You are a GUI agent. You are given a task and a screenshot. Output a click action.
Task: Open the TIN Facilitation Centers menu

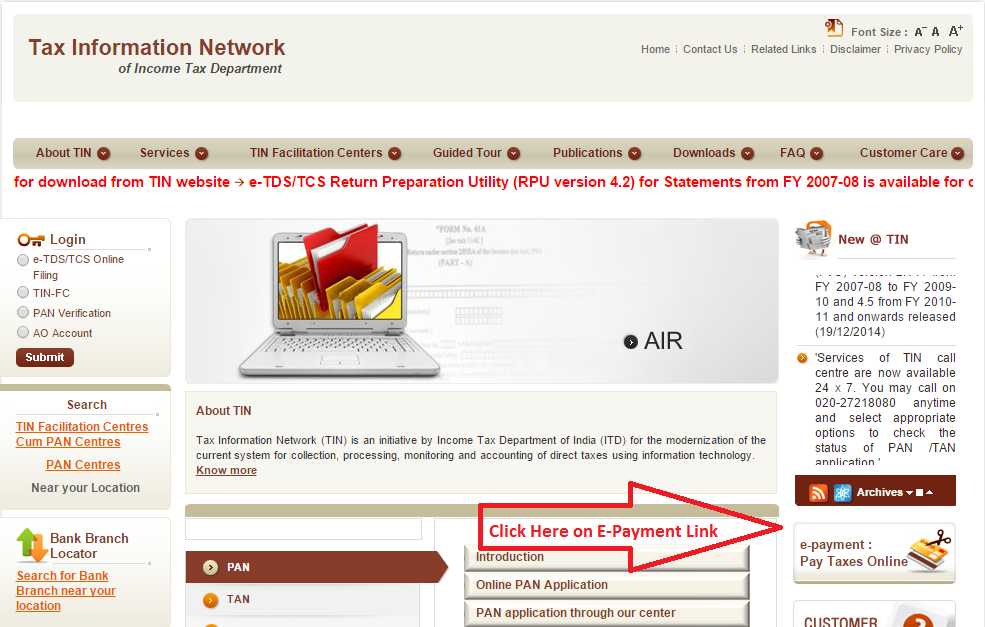click(x=316, y=153)
